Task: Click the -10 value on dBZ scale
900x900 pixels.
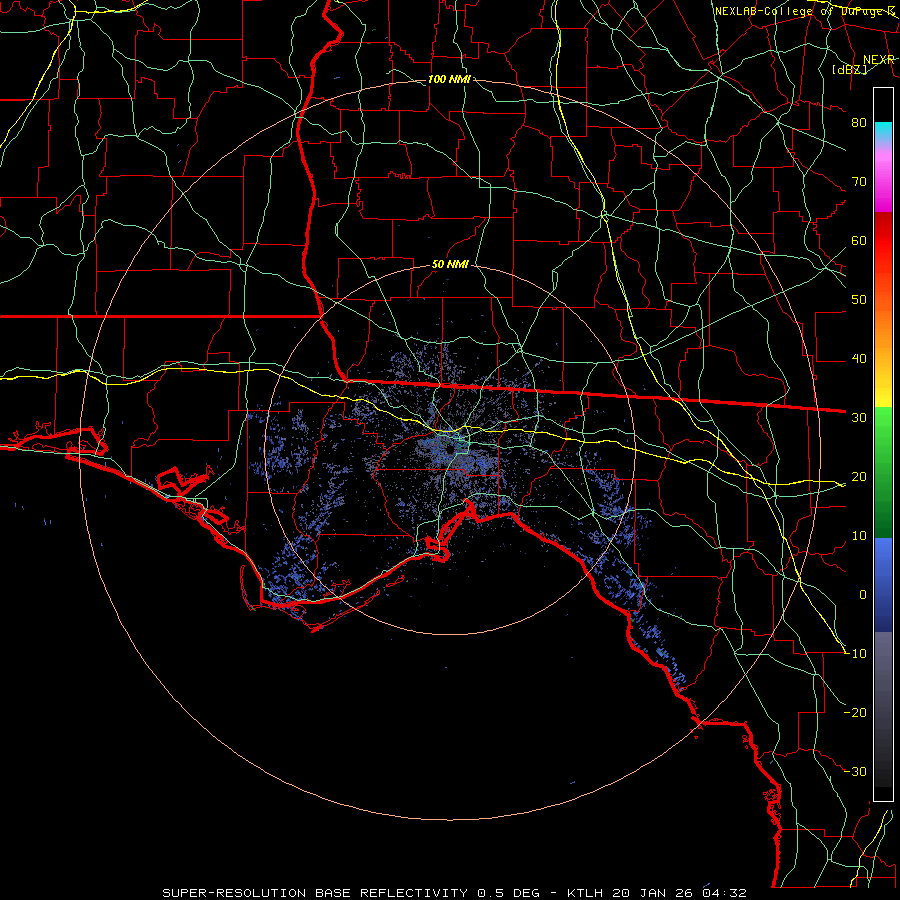Action: 855,654
